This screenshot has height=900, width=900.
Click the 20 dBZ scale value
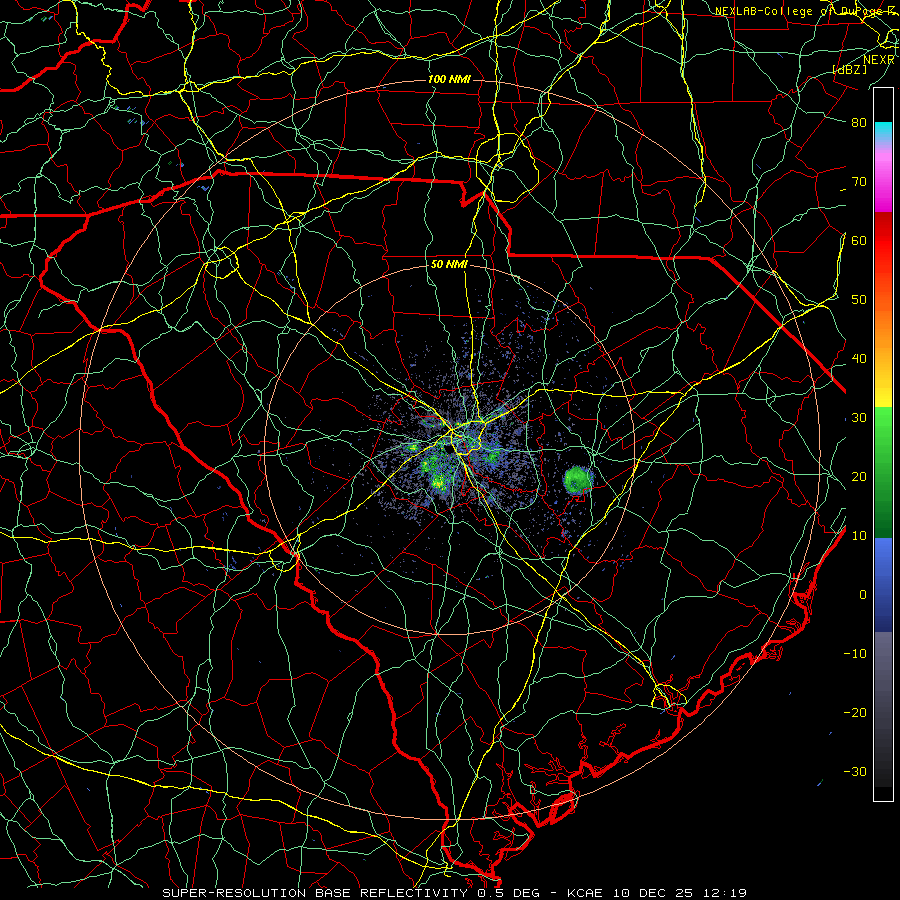859,476
